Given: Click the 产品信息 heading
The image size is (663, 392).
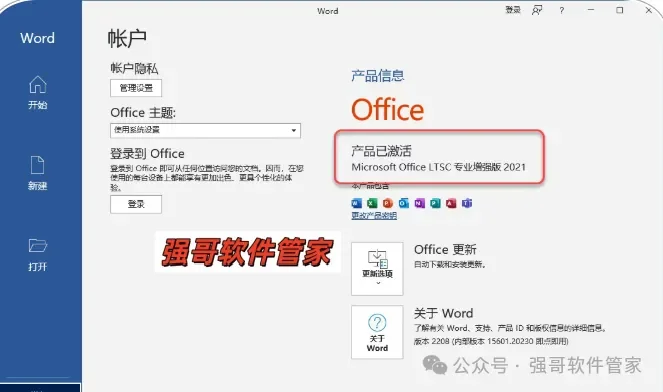Looking at the screenshot, I should (378, 76).
